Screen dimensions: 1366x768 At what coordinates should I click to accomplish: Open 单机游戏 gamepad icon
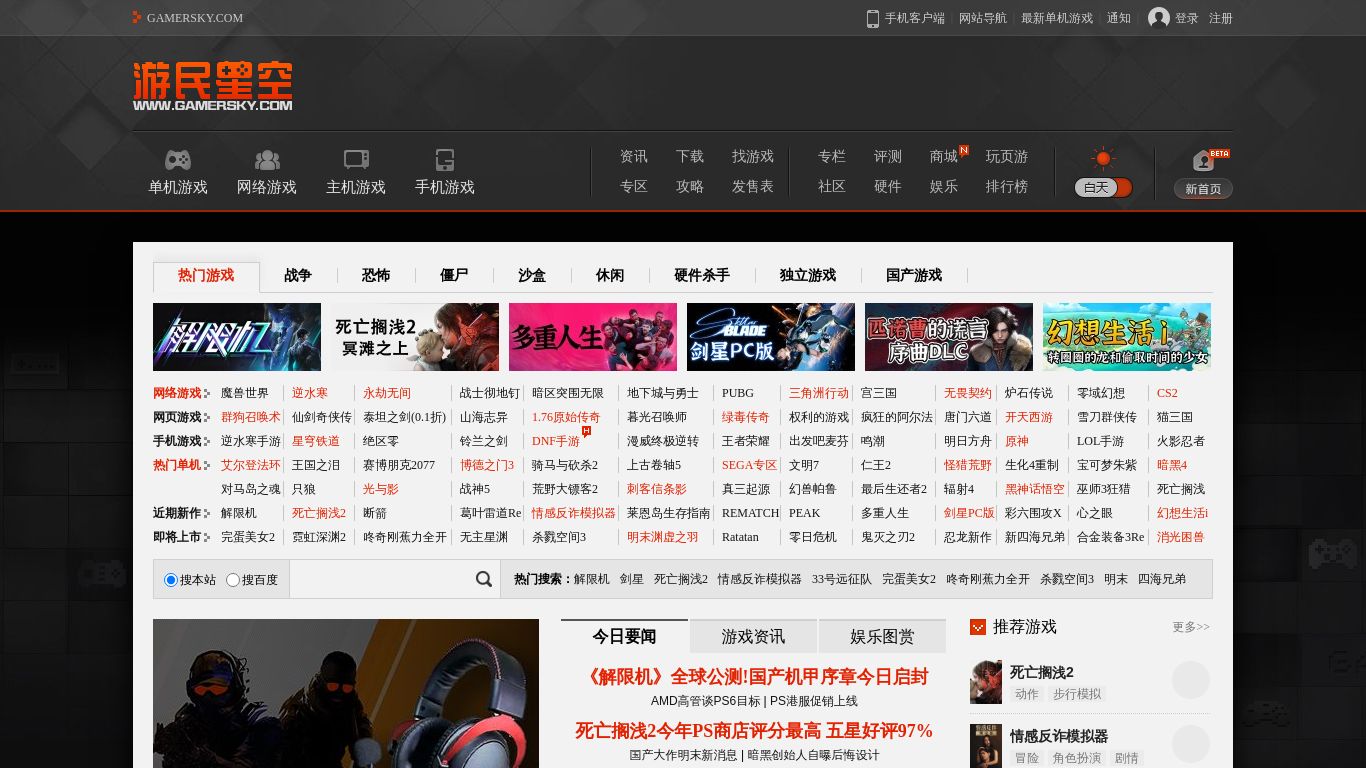click(178, 160)
